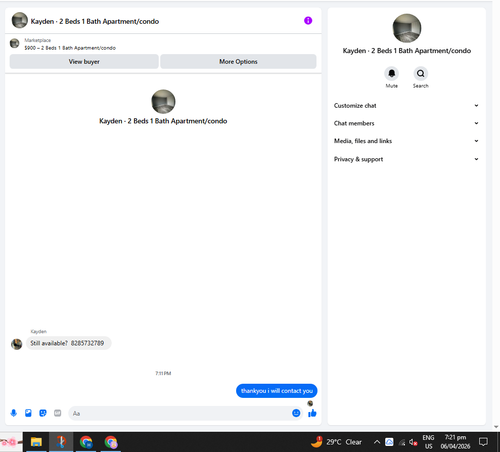Open second Chrome profile in taskbar

coord(111,442)
